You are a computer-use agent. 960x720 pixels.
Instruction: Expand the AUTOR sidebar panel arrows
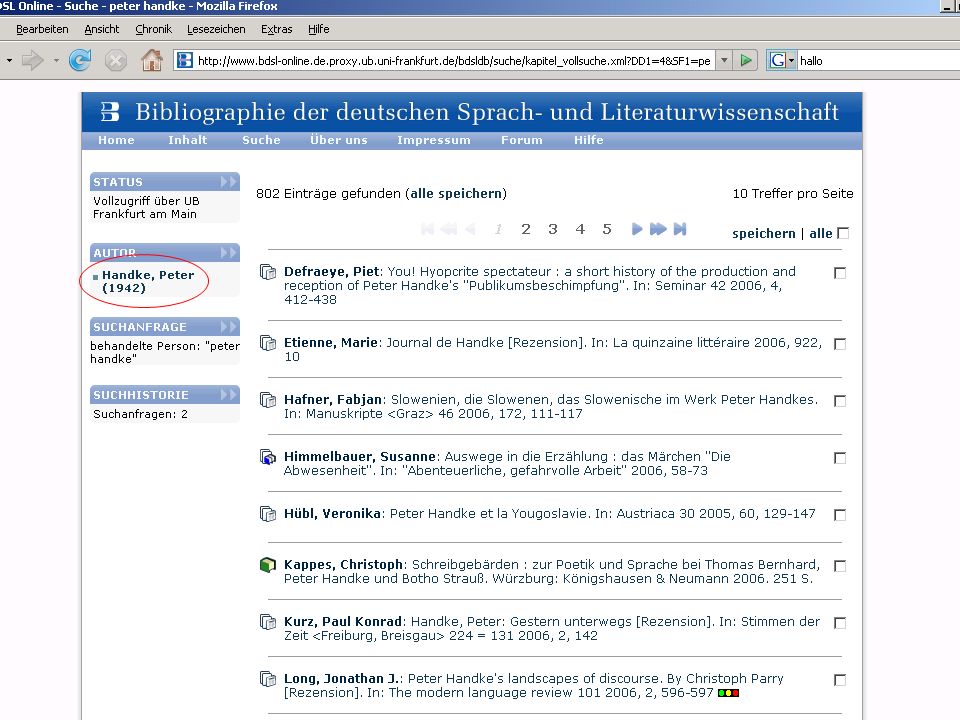(x=228, y=253)
